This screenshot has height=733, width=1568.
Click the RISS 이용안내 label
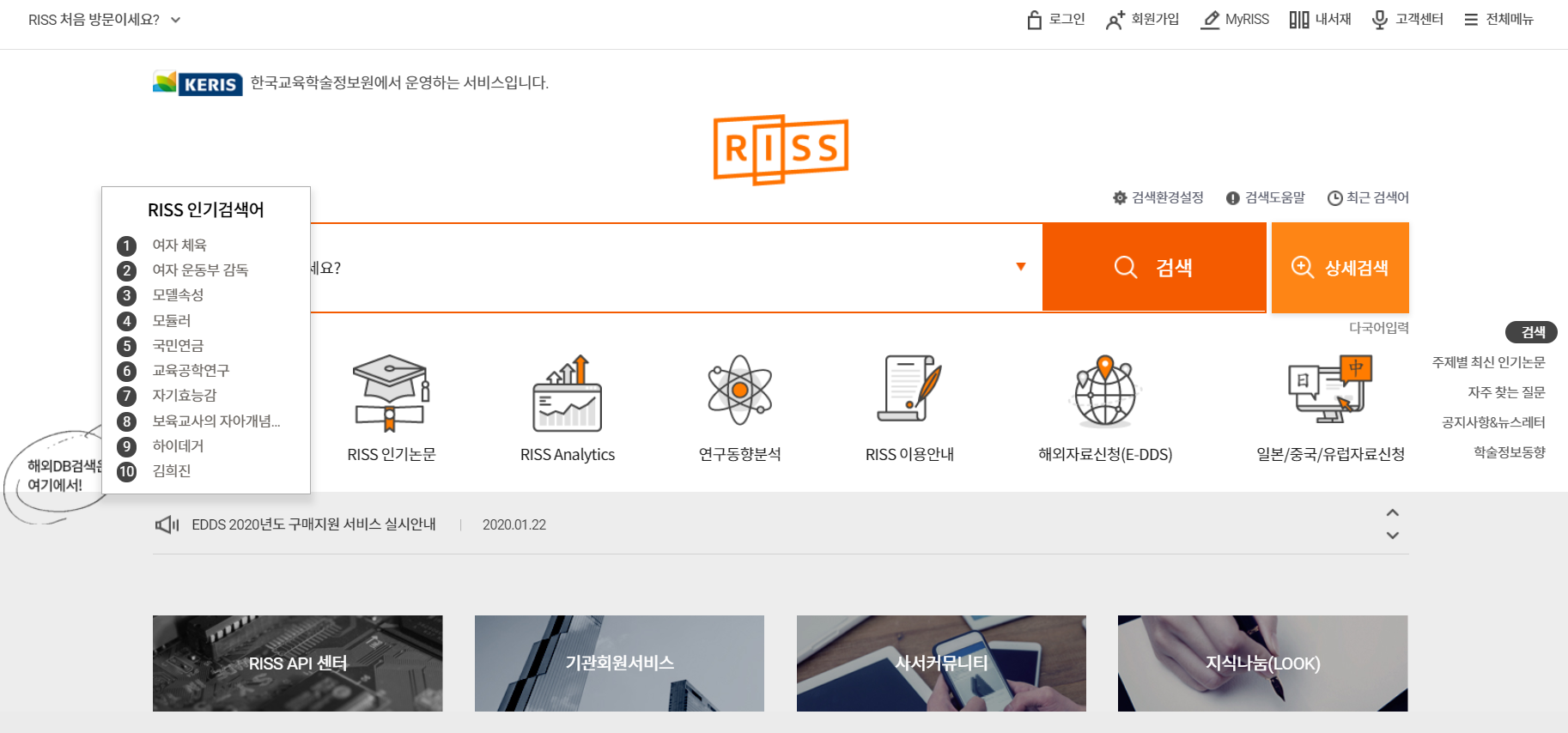[909, 455]
